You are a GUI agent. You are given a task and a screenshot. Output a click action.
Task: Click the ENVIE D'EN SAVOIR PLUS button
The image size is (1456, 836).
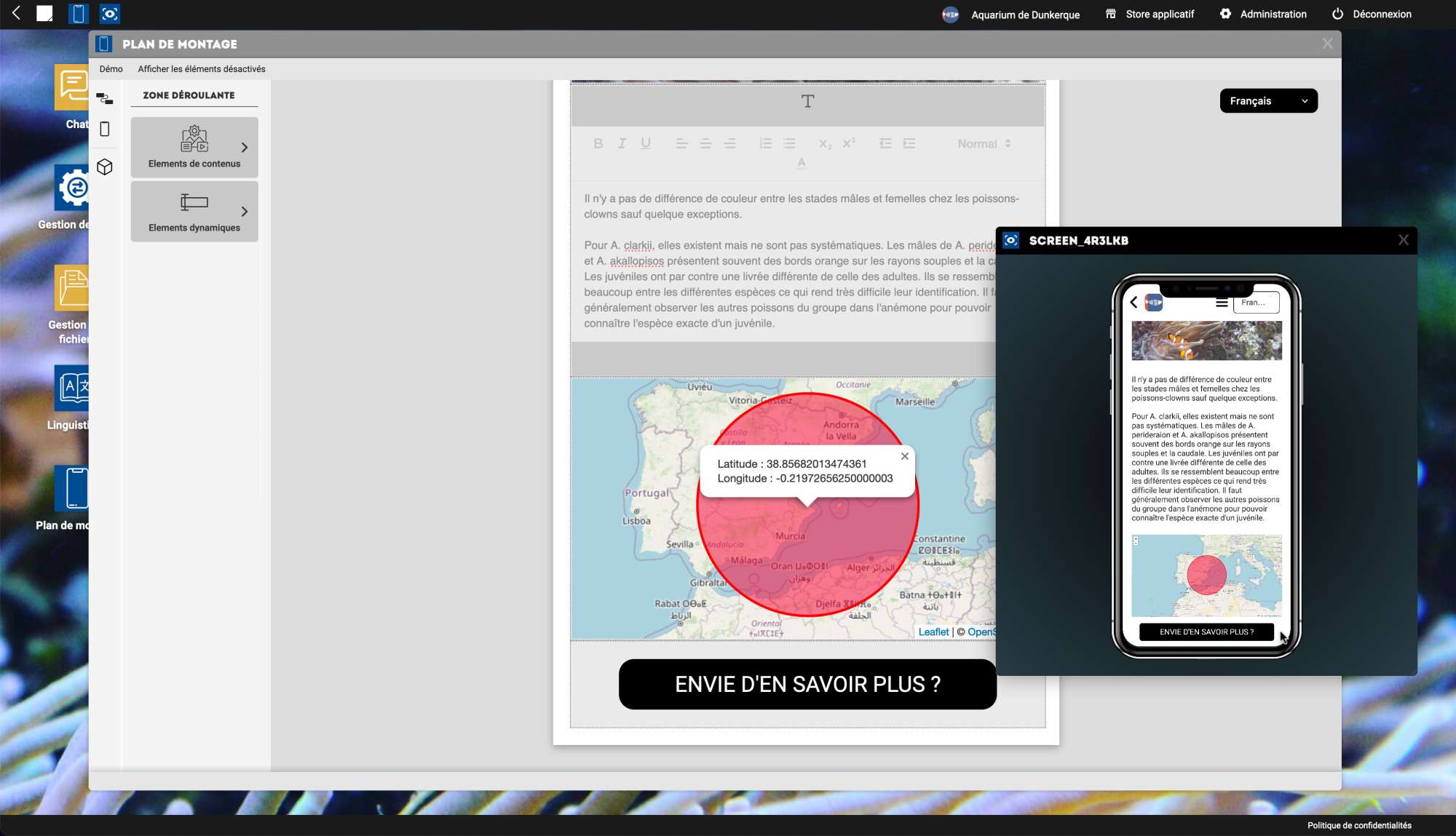[807, 684]
